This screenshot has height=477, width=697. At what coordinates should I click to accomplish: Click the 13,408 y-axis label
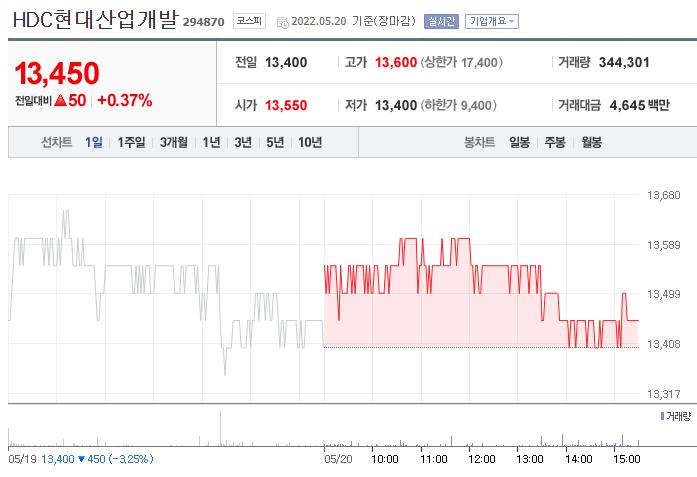[663, 344]
